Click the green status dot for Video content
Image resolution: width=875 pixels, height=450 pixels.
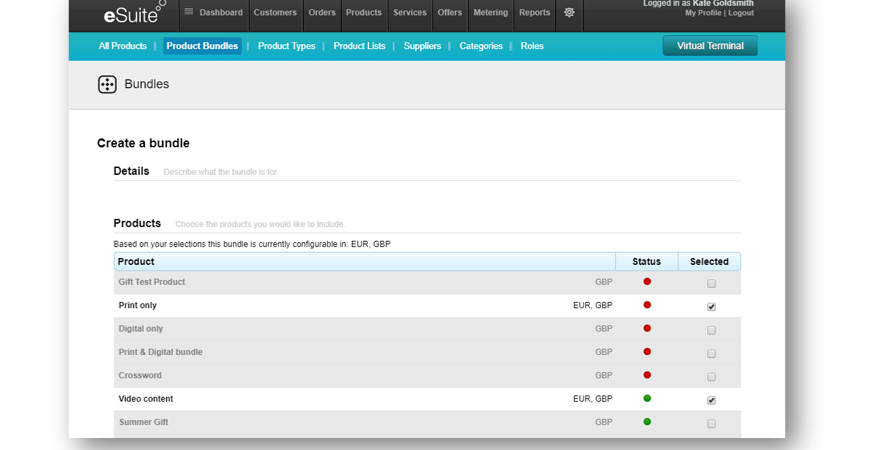pyautogui.click(x=647, y=399)
